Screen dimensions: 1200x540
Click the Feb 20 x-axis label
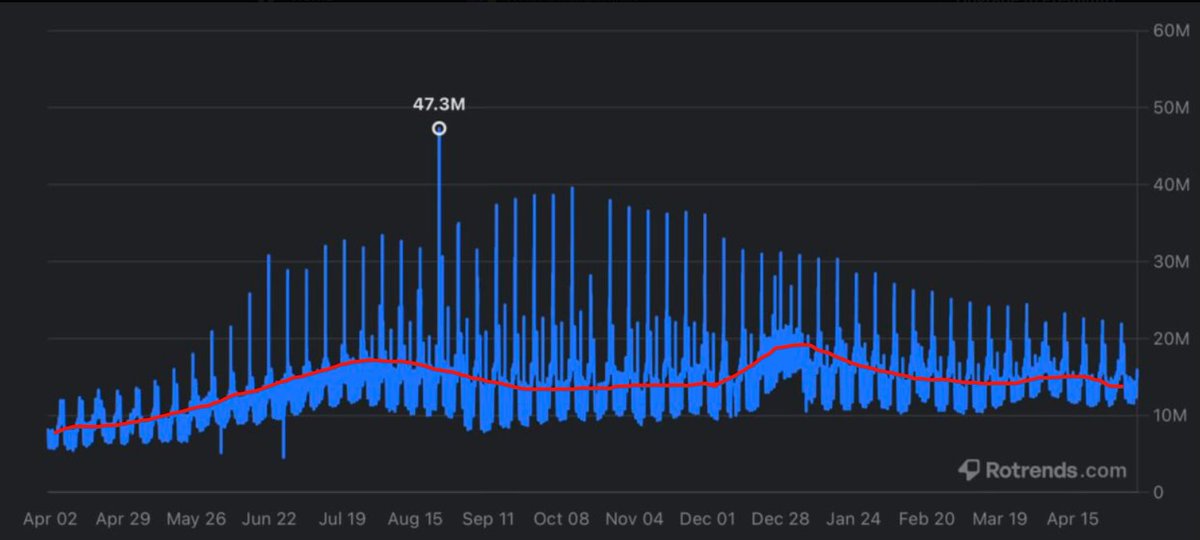(x=926, y=519)
